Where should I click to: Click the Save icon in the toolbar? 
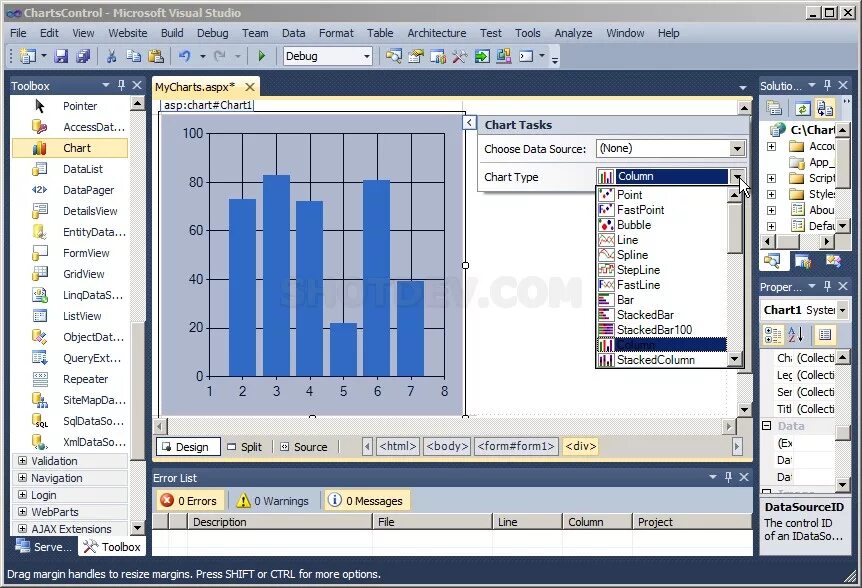point(61,56)
